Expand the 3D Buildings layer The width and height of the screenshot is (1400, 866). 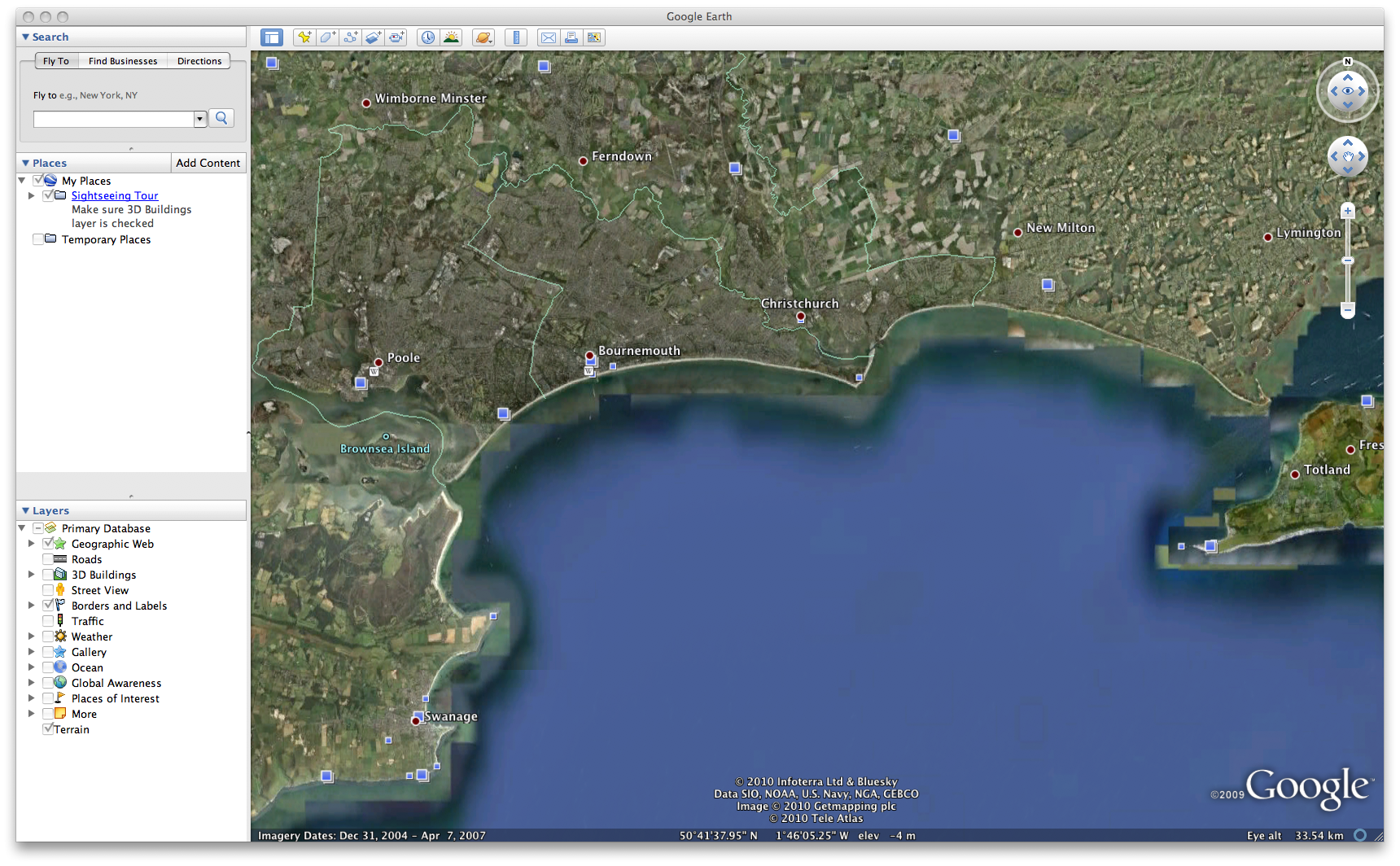pyautogui.click(x=32, y=575)
